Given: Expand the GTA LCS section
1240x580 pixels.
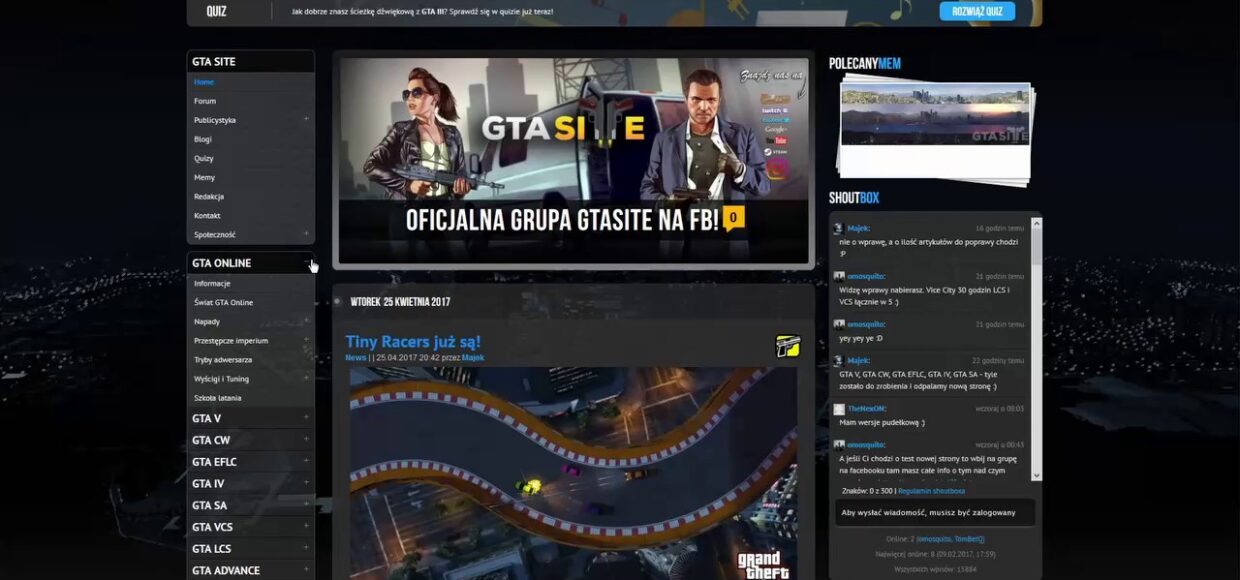Looking at the screenshot, I should (x=307, y=549).
